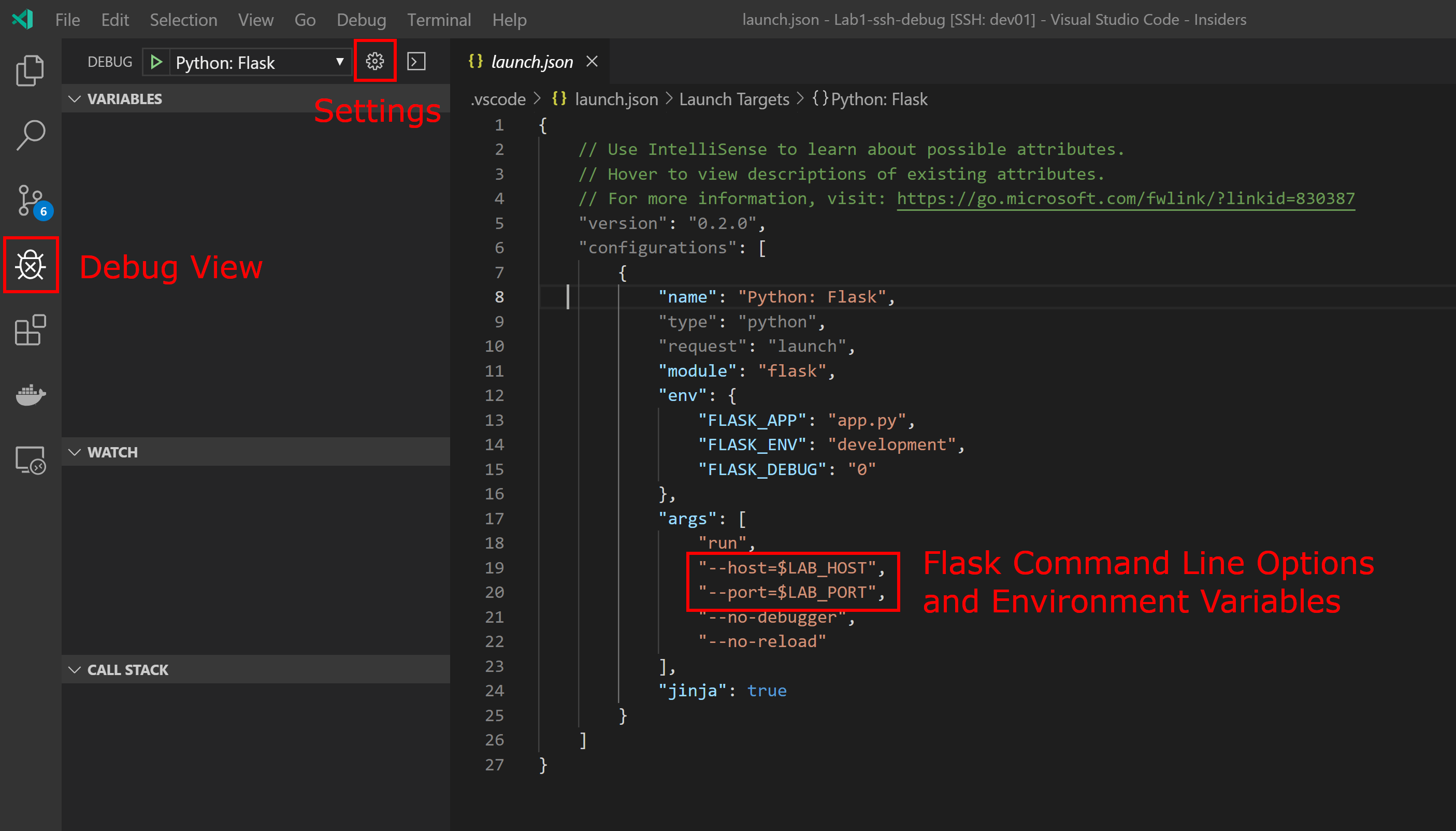
Task: Collapse the VARIABLES section
Action: (124, 99)
